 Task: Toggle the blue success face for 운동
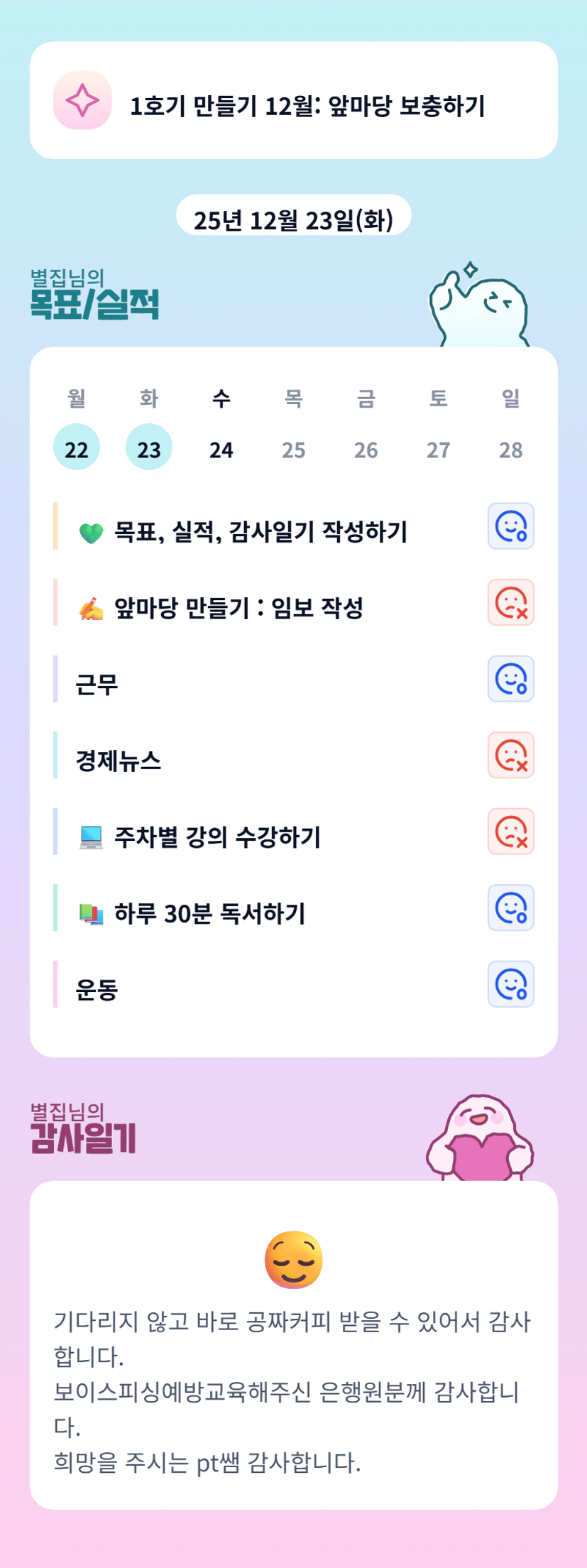point(510,984)
